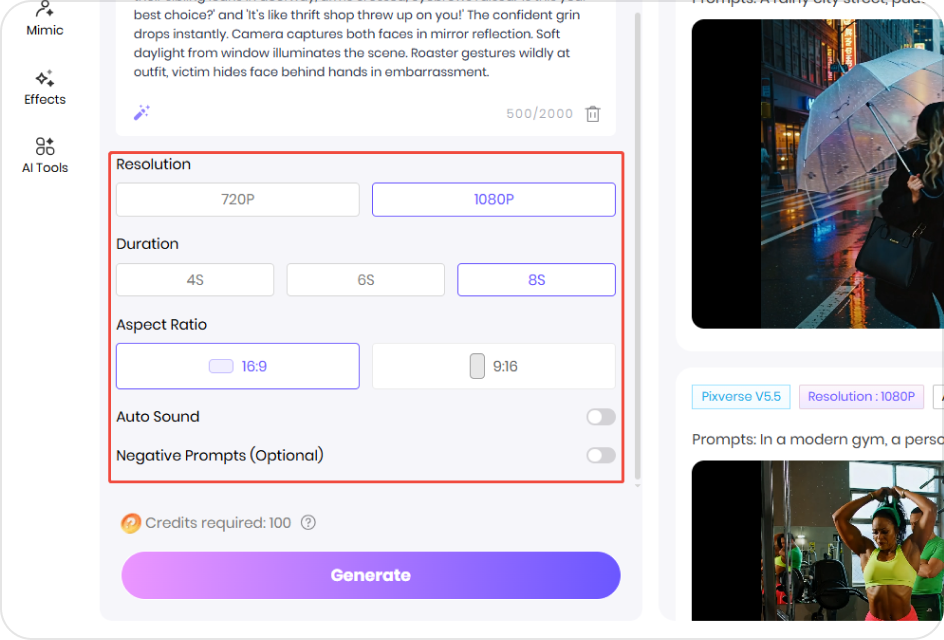Select the 16:9 aspect ratio option
Image resolution: width=944 pixels, height=640 pixels.
pos(237,367)
